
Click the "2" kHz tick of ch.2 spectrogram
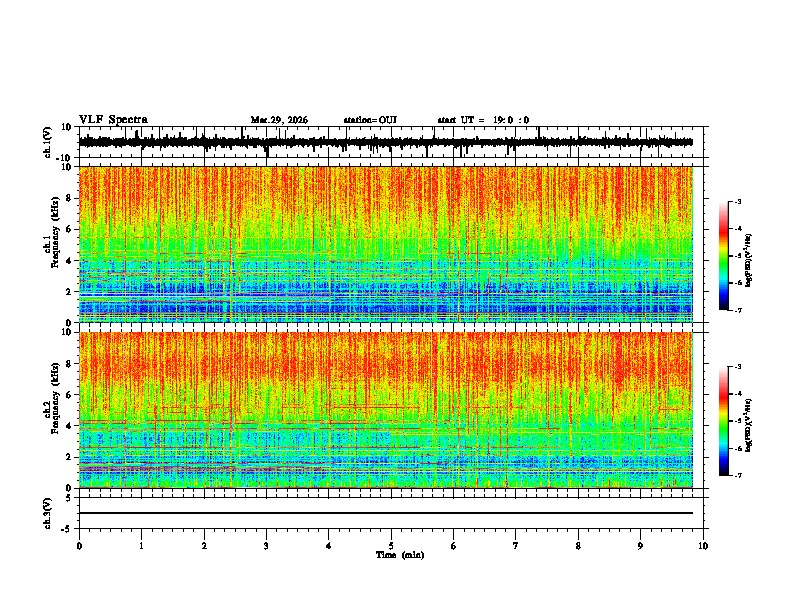(x=69, y=457)
